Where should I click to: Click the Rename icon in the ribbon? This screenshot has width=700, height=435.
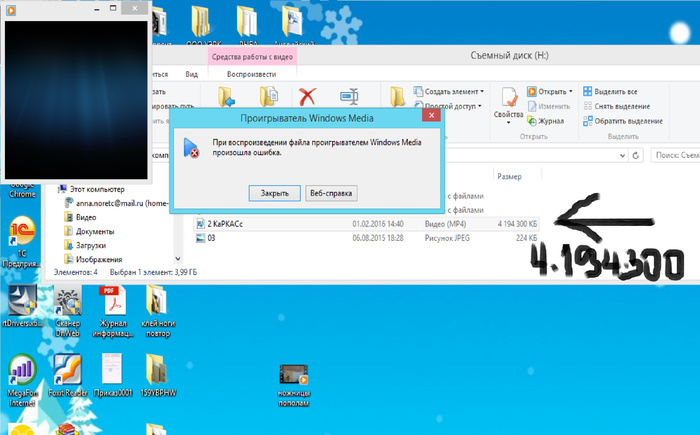349,96
